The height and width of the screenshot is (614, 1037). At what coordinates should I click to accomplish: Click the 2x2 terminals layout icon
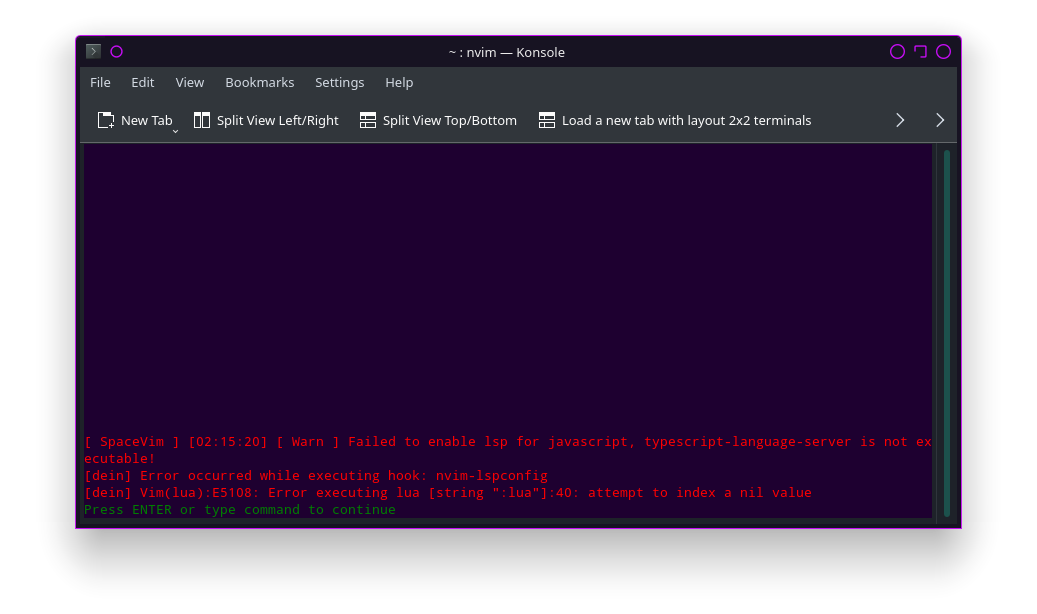point(547,120)
